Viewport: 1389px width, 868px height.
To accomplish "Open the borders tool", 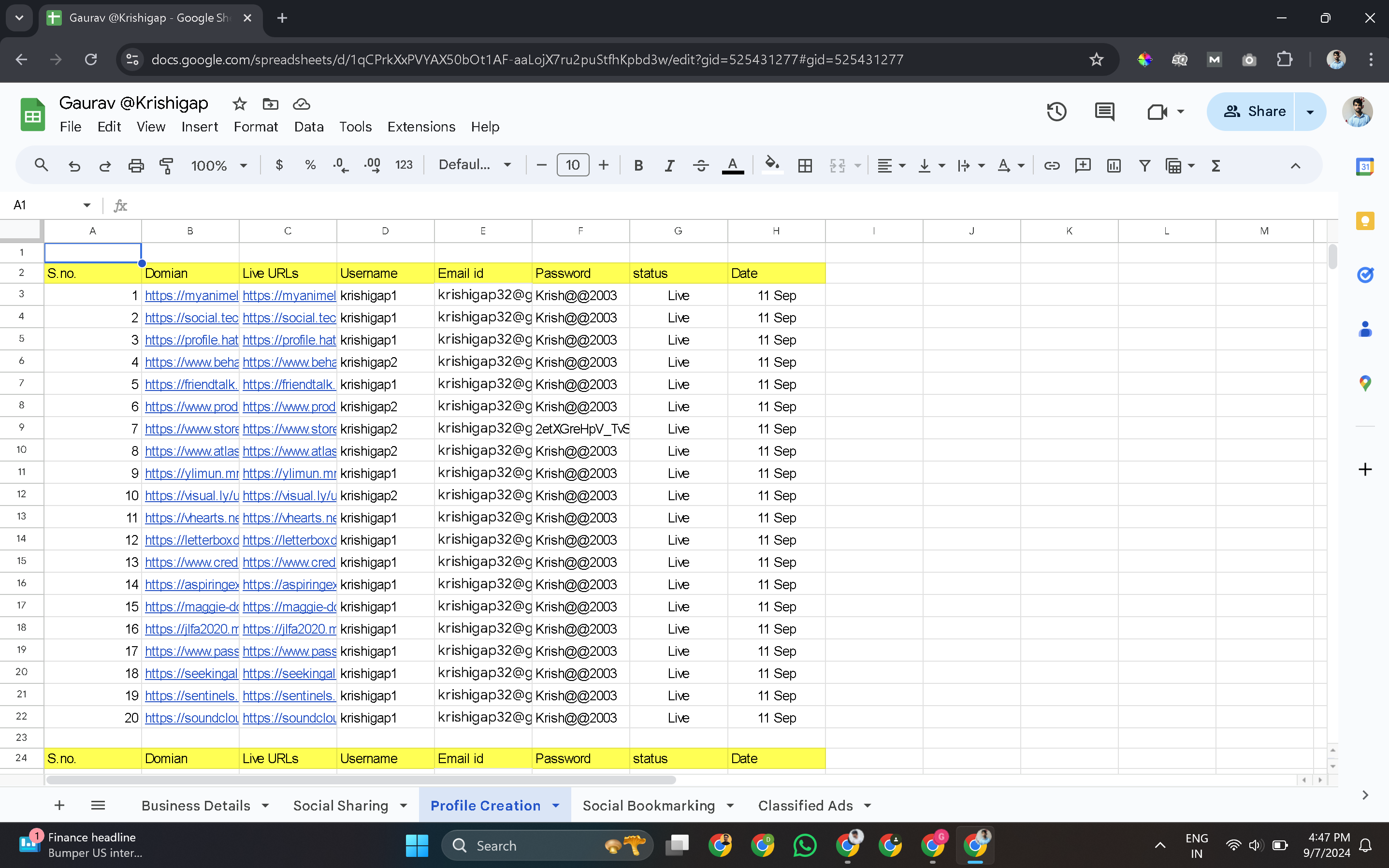I will coord(805,165).
